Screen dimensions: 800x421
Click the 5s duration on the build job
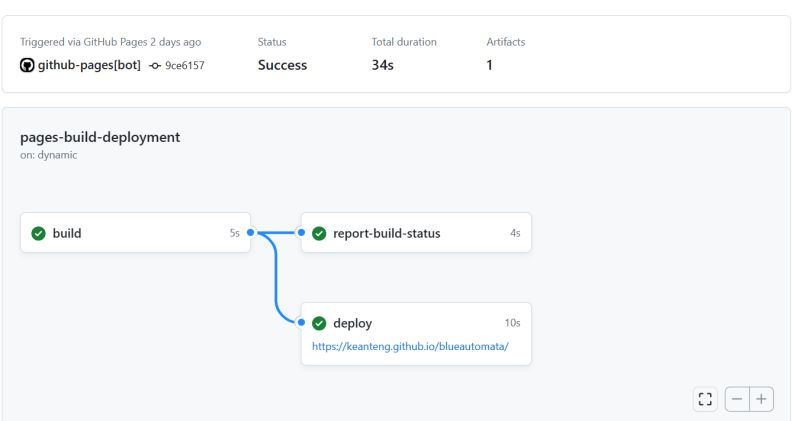point(235,233)
